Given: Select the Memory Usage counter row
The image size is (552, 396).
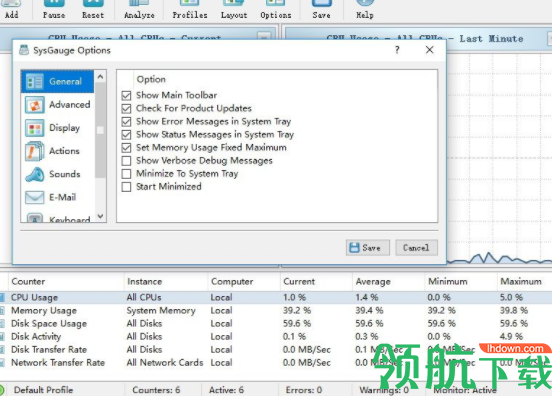Looking at the screenshot, I should click(x=276, y=311).
